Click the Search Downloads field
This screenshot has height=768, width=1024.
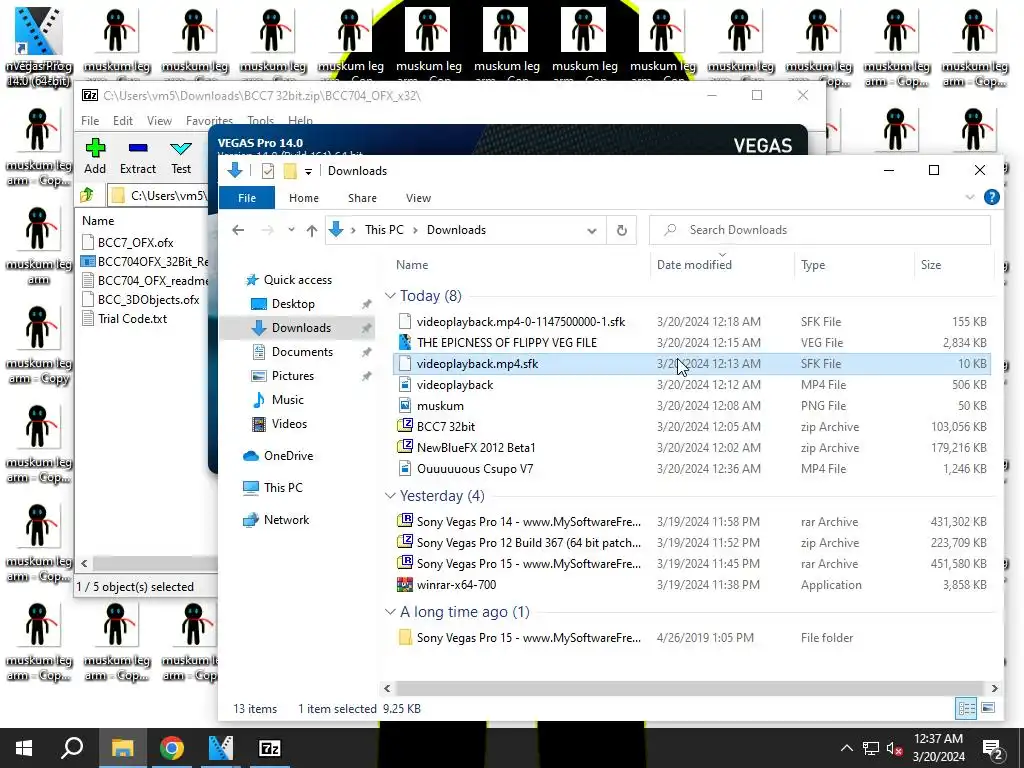[820, 230]
